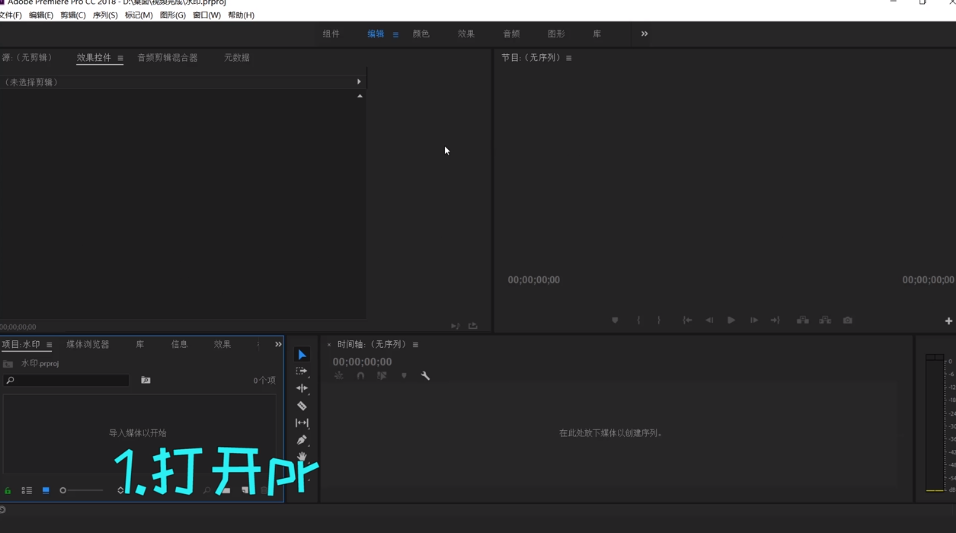
Task: Switch to the 组件 workspace
Action: (331, 34)
